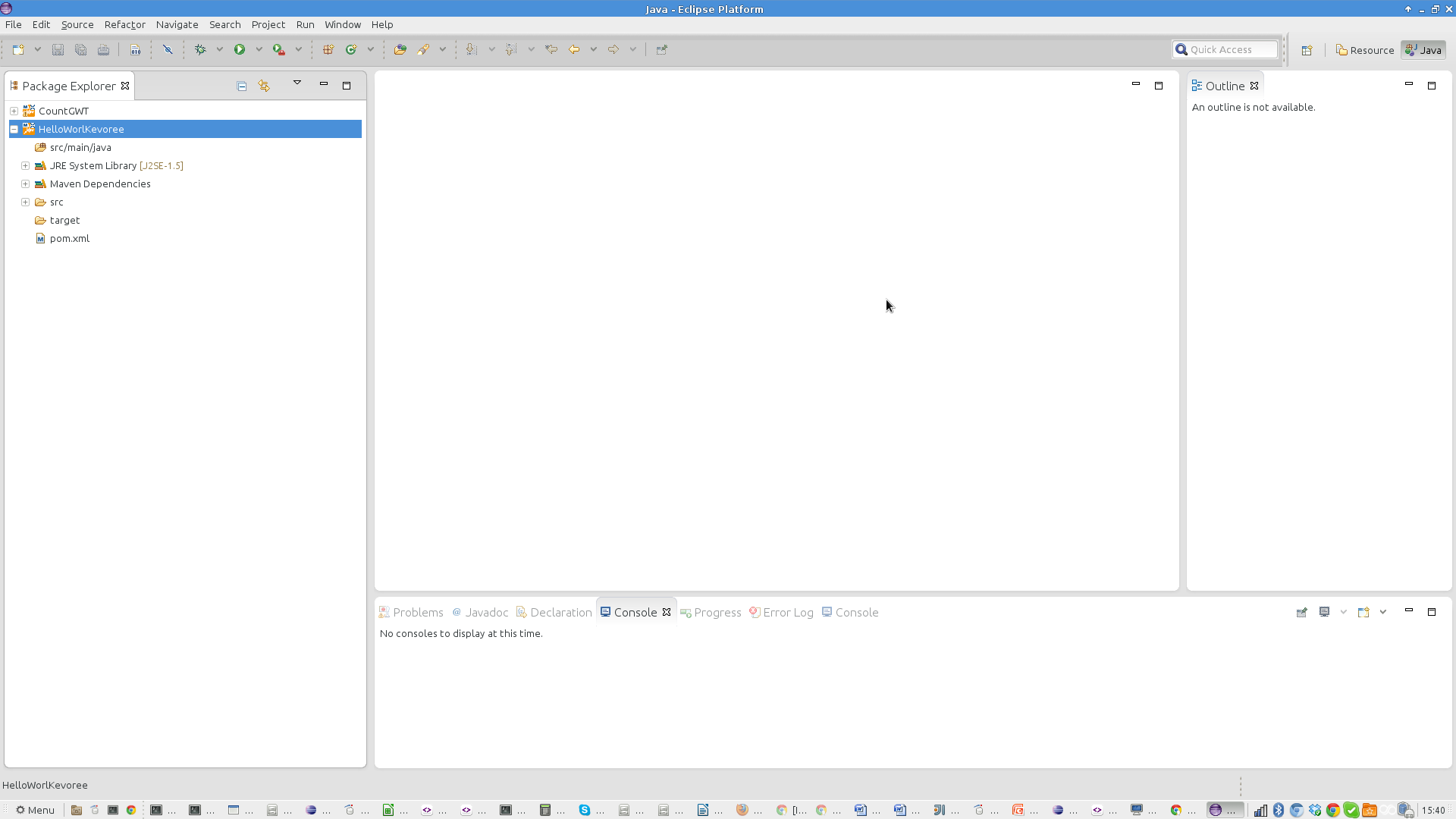The width and height of the screenshot is (1456, 819).
Task: Open the Debug dropdown arrow
Action: click(x=219, y=49)
